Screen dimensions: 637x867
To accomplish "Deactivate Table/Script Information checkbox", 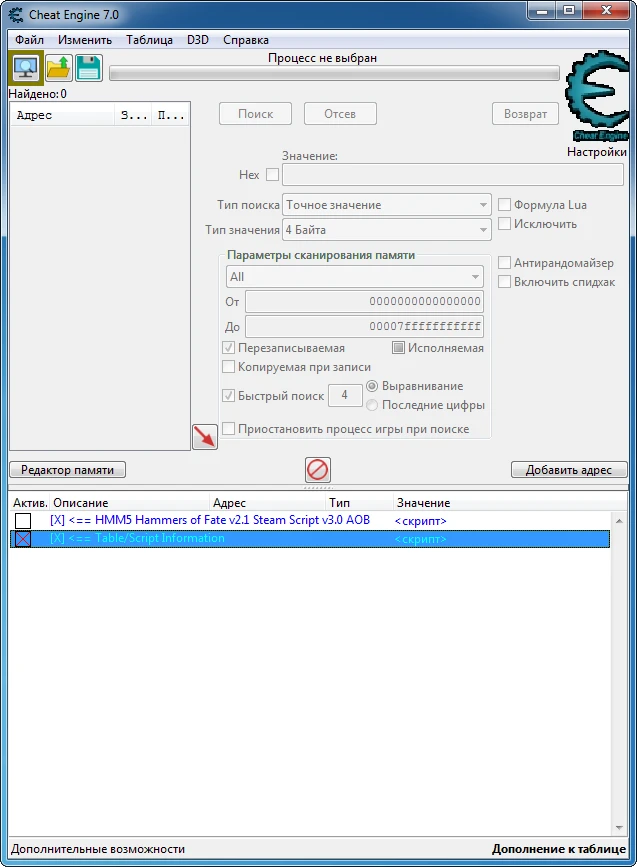I will 23,539.
